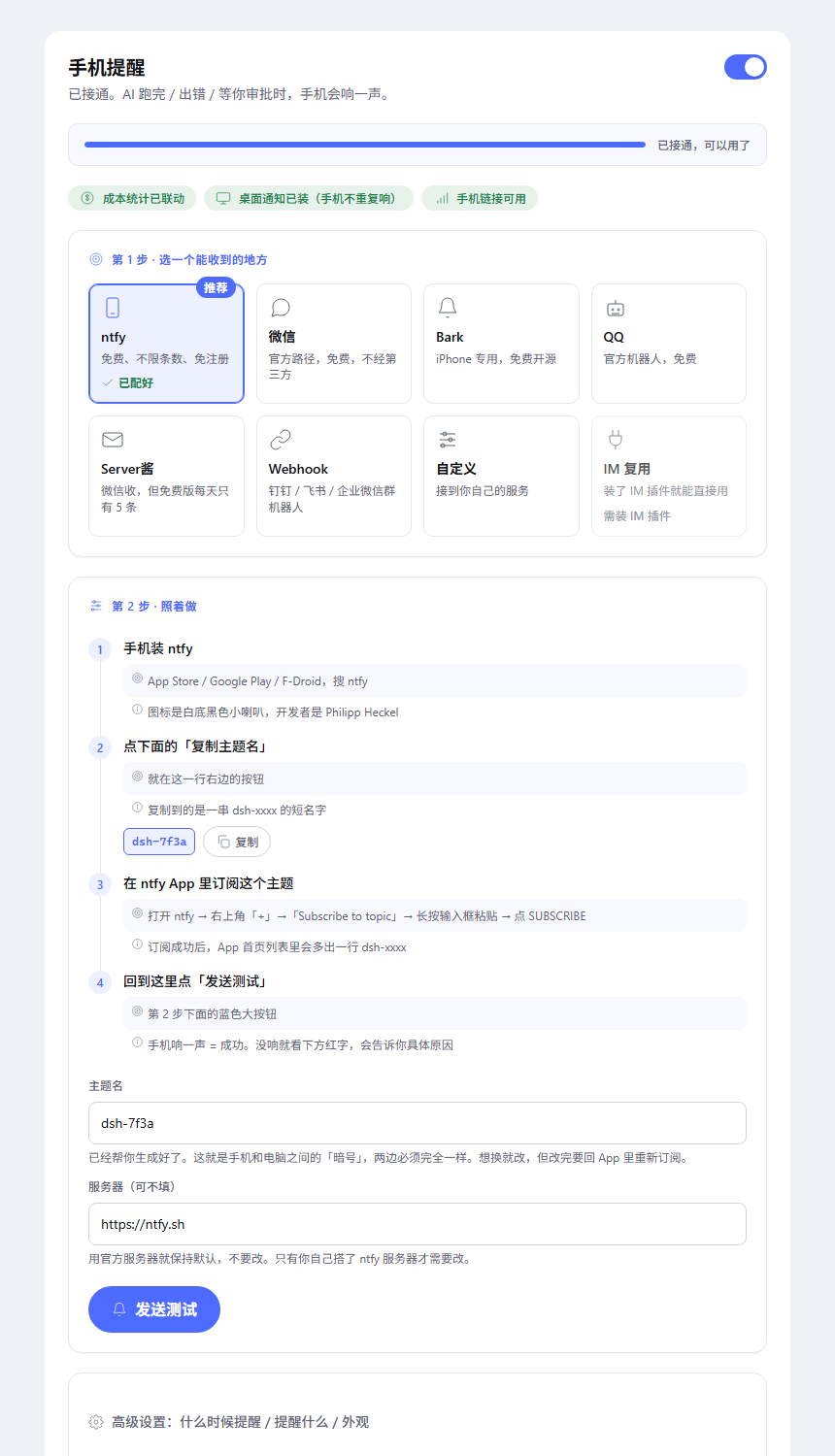
Task: Click the 手机装 ntfy step title
Action: pos(158,648)
